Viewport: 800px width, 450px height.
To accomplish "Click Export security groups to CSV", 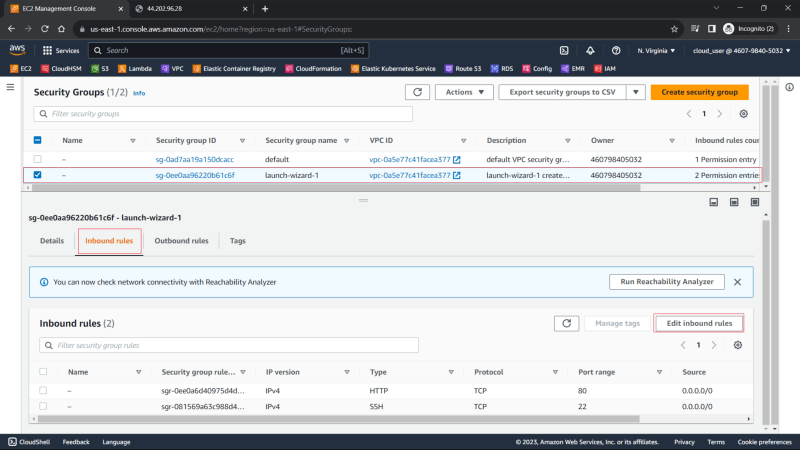I will [562, 92].
